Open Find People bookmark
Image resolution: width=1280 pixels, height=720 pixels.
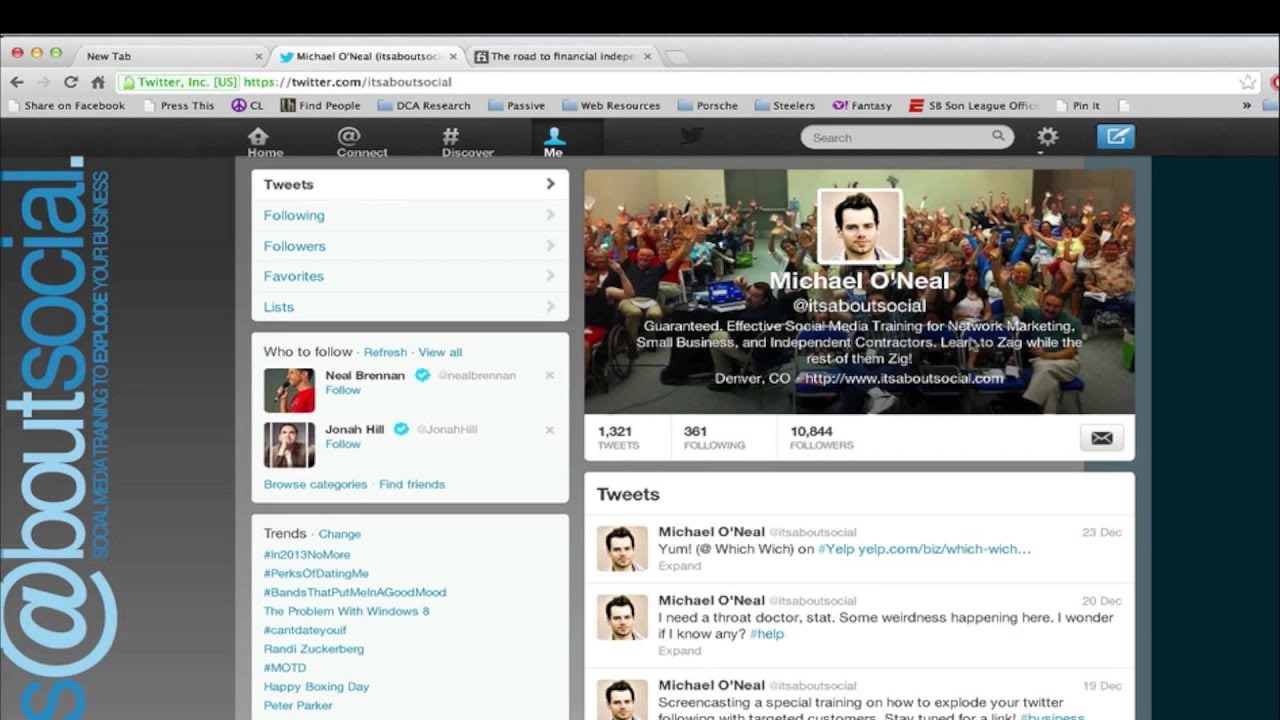tap(320, 105)
